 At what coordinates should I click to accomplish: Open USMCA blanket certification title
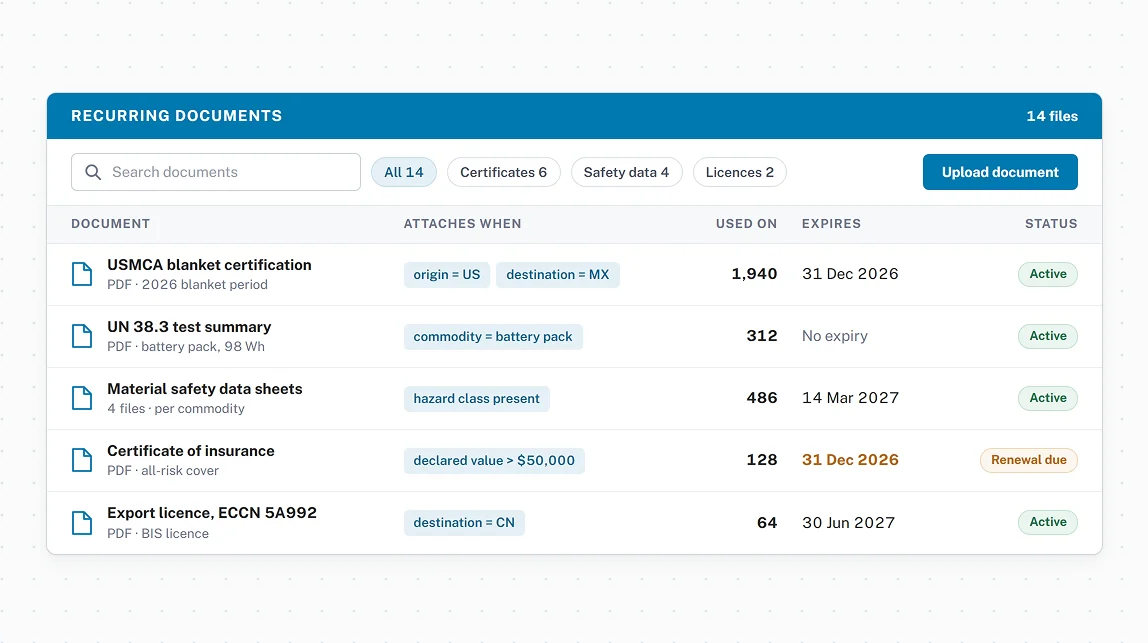click(209, 264)
